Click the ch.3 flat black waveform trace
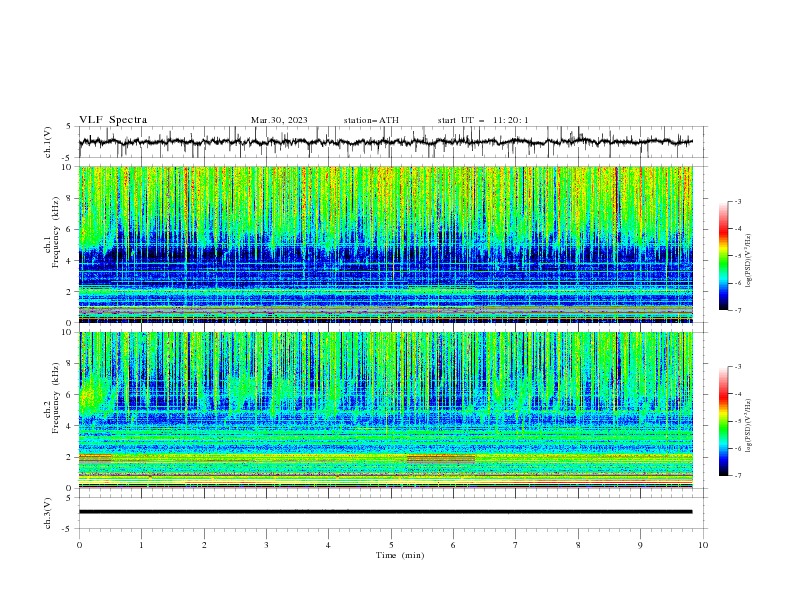The height and width of the screenshot is (612, 792). pos(385,512)
